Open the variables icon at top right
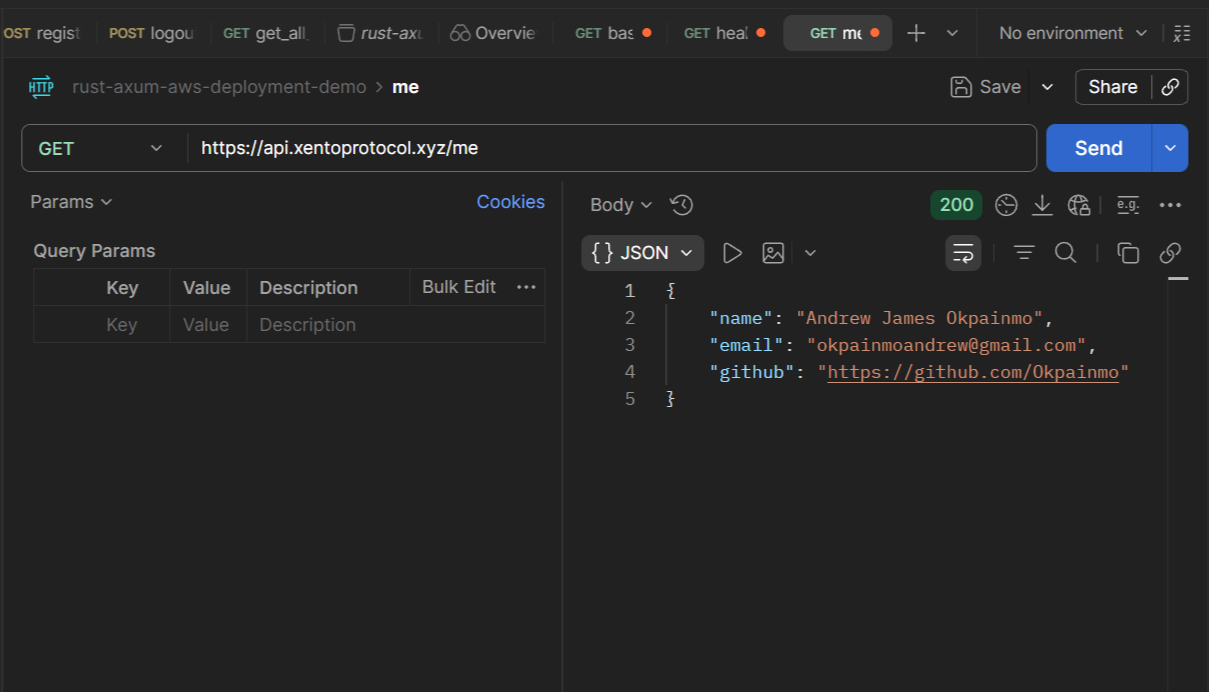The image size is (1209, 692). pos(1182,33)
